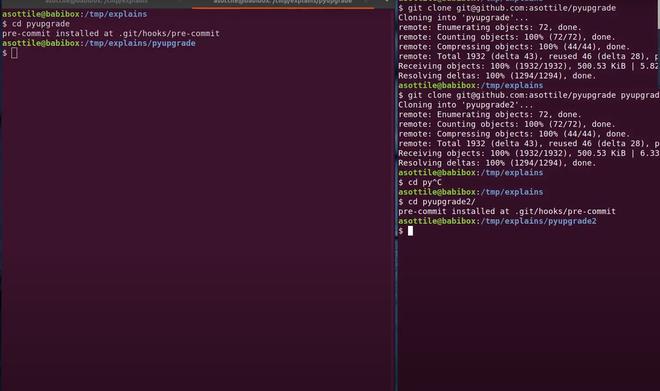Click the 'Receiving objects' line ending in 6.33
660x391 pixels.
point(529,153)
